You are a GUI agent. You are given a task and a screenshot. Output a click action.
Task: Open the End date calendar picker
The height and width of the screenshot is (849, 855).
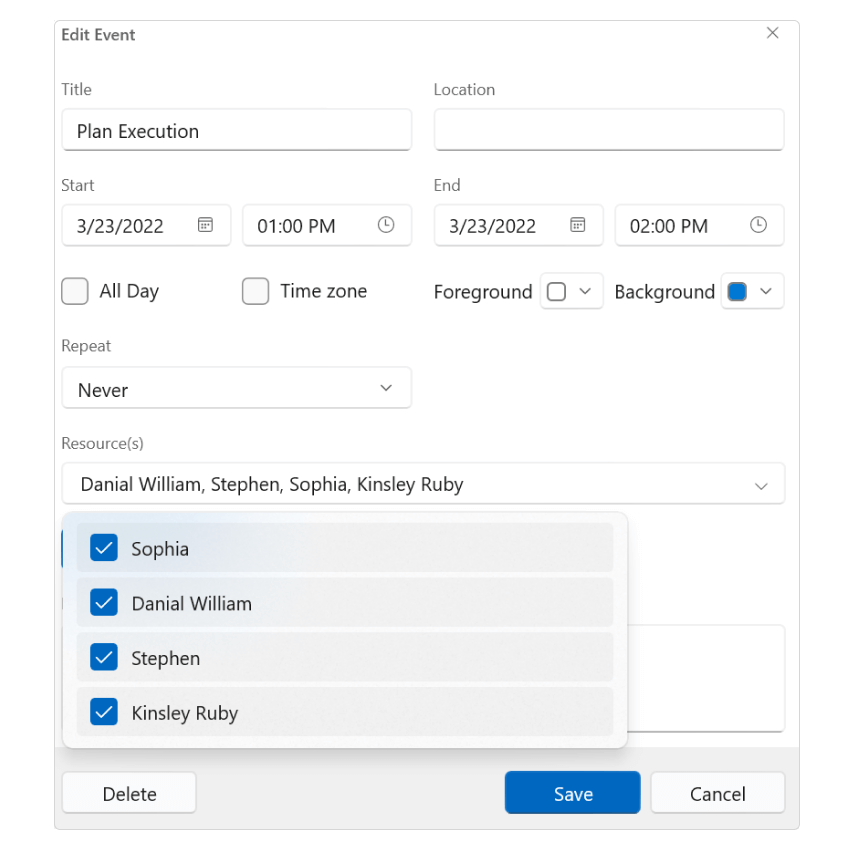(x=576, y=225)
